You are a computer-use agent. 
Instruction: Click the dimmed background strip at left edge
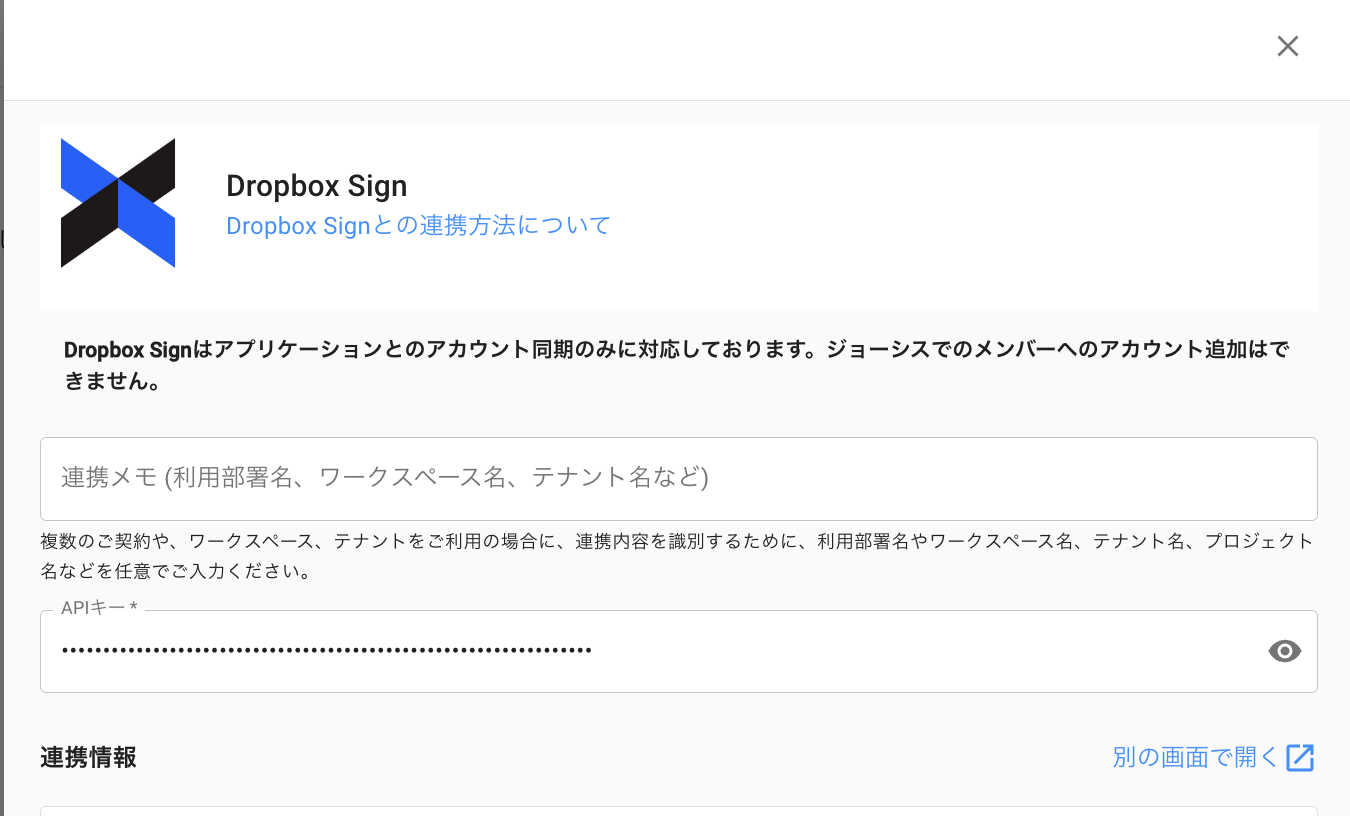pos(2,400)
